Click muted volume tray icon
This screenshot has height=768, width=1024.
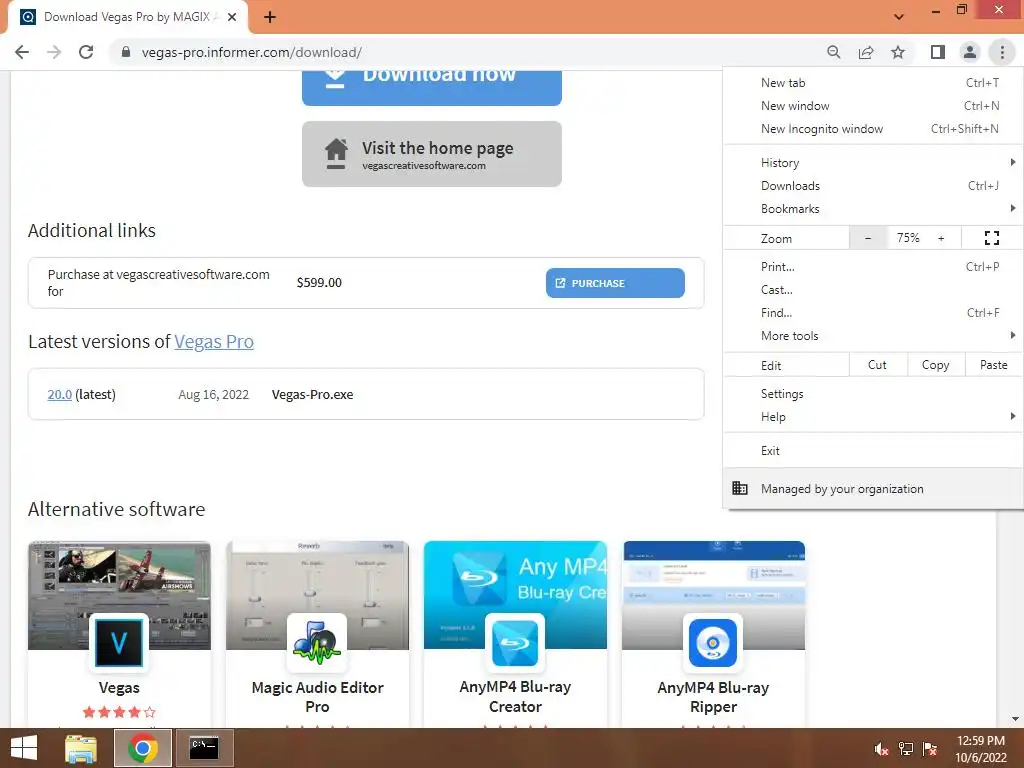pyautogui.click(x=881, y=749)
